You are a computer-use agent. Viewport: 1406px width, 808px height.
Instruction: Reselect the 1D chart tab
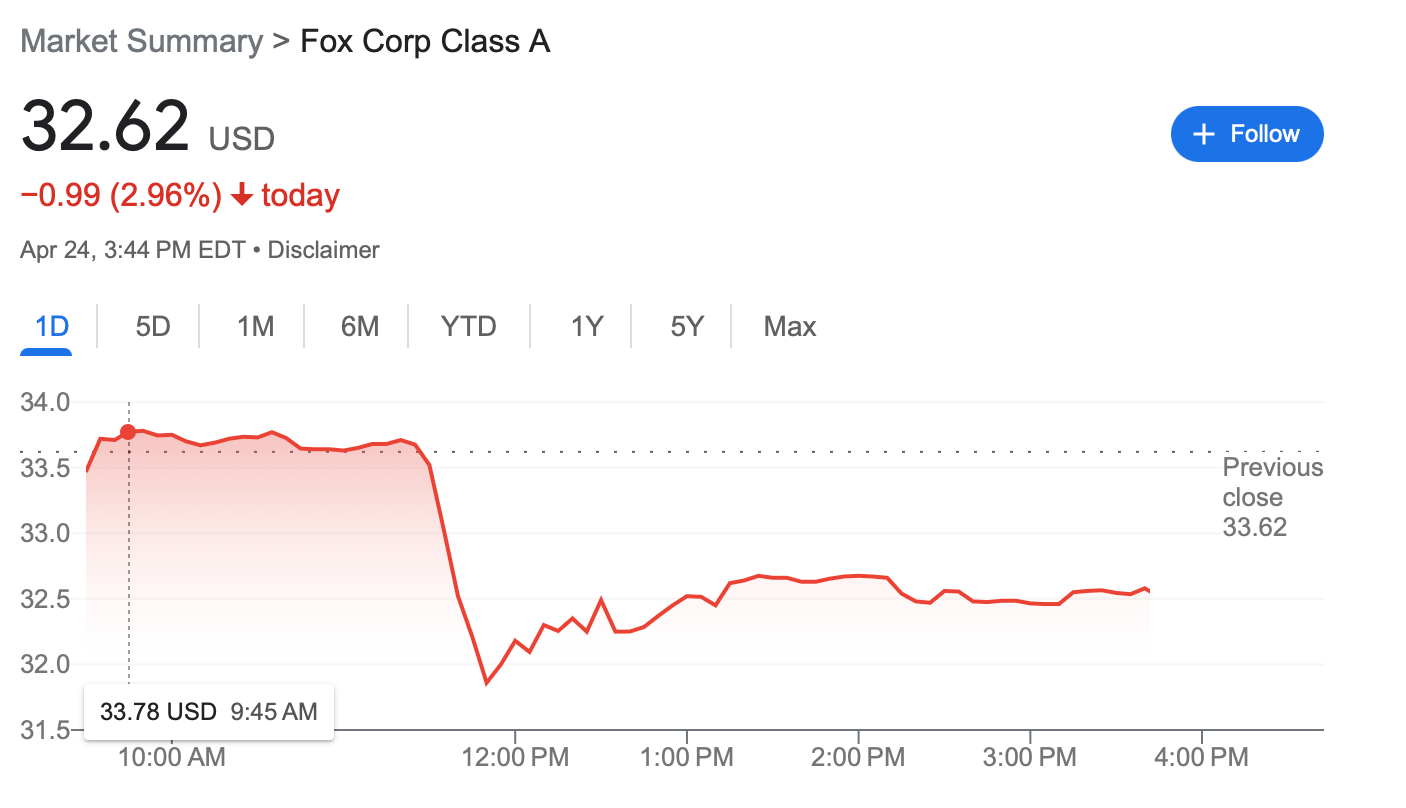46,326
